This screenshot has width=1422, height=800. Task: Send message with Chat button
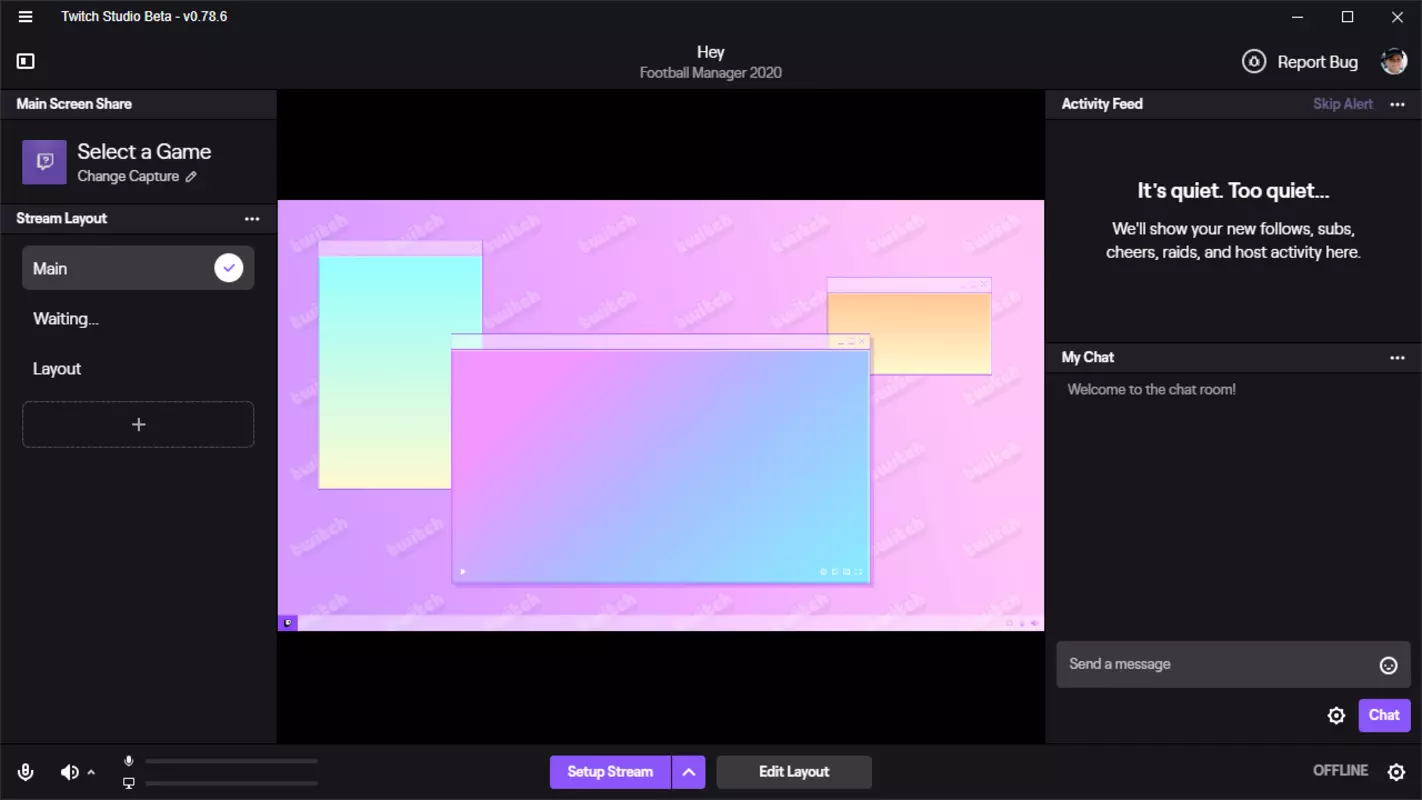(x=1384, y=715)
